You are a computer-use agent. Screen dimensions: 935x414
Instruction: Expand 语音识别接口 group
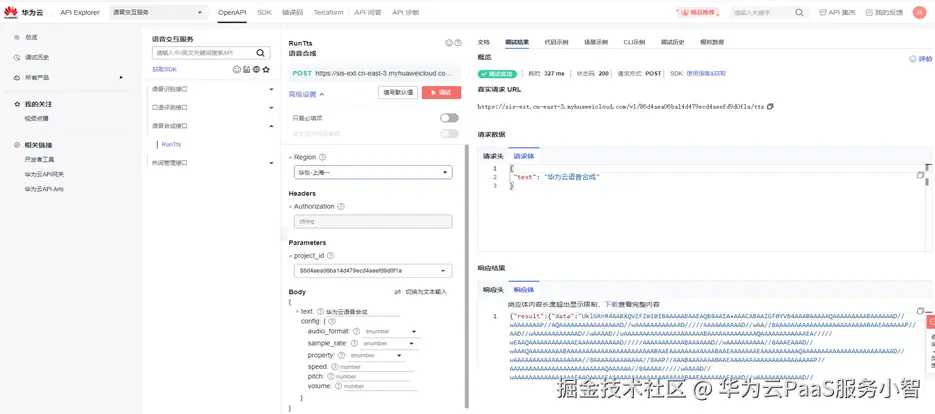[x=271, y=89]
